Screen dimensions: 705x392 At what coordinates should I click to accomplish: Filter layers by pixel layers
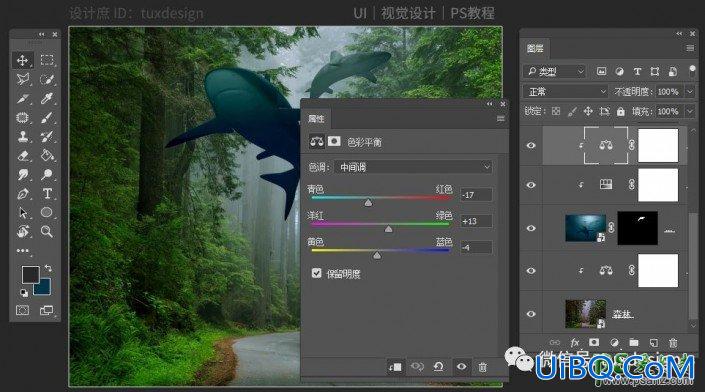coord(601,71)
